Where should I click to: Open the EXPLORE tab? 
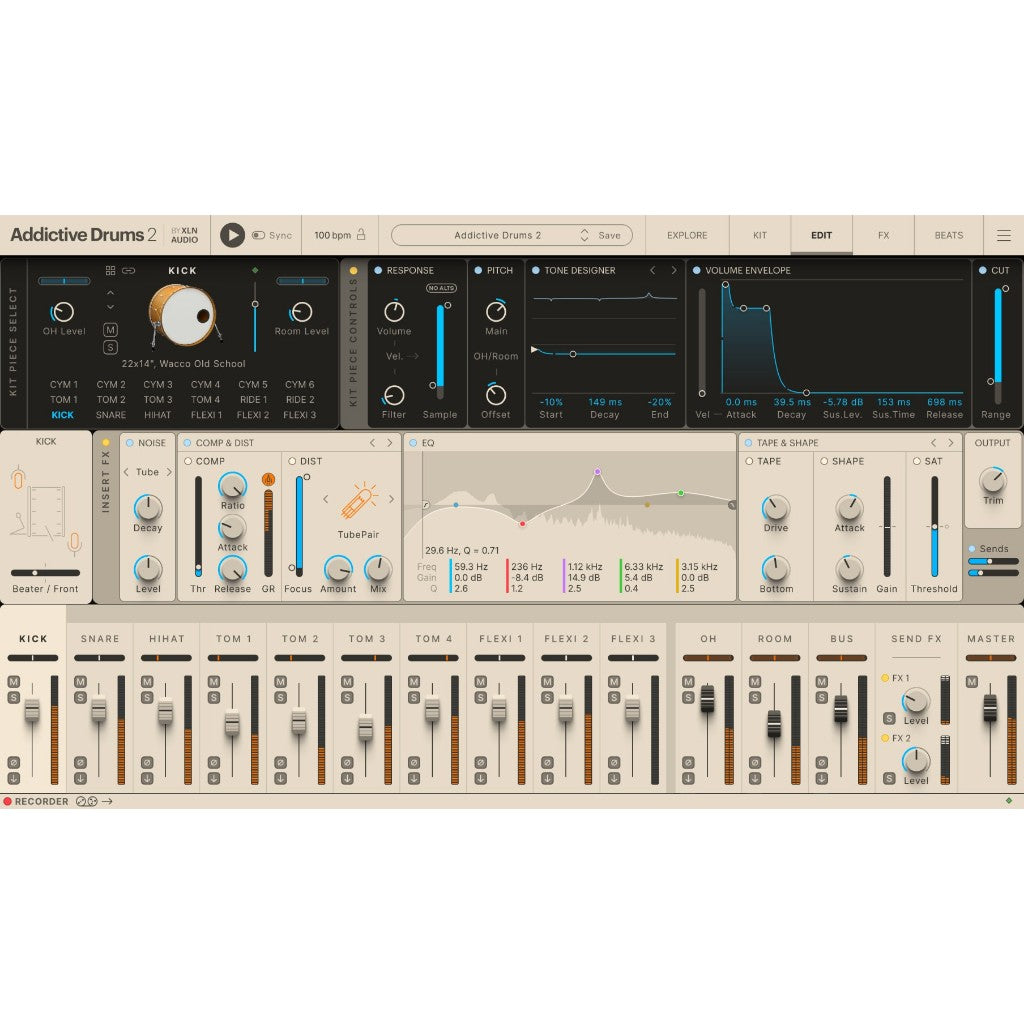(686, 235)
